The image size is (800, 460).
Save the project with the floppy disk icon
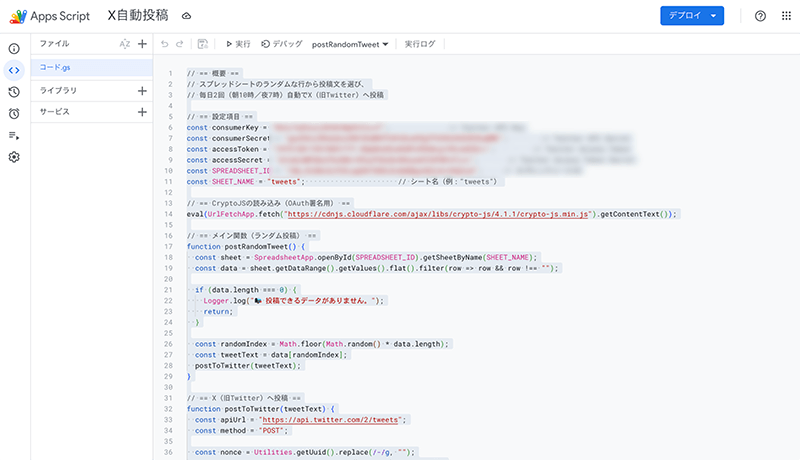[x=203, y=44]
